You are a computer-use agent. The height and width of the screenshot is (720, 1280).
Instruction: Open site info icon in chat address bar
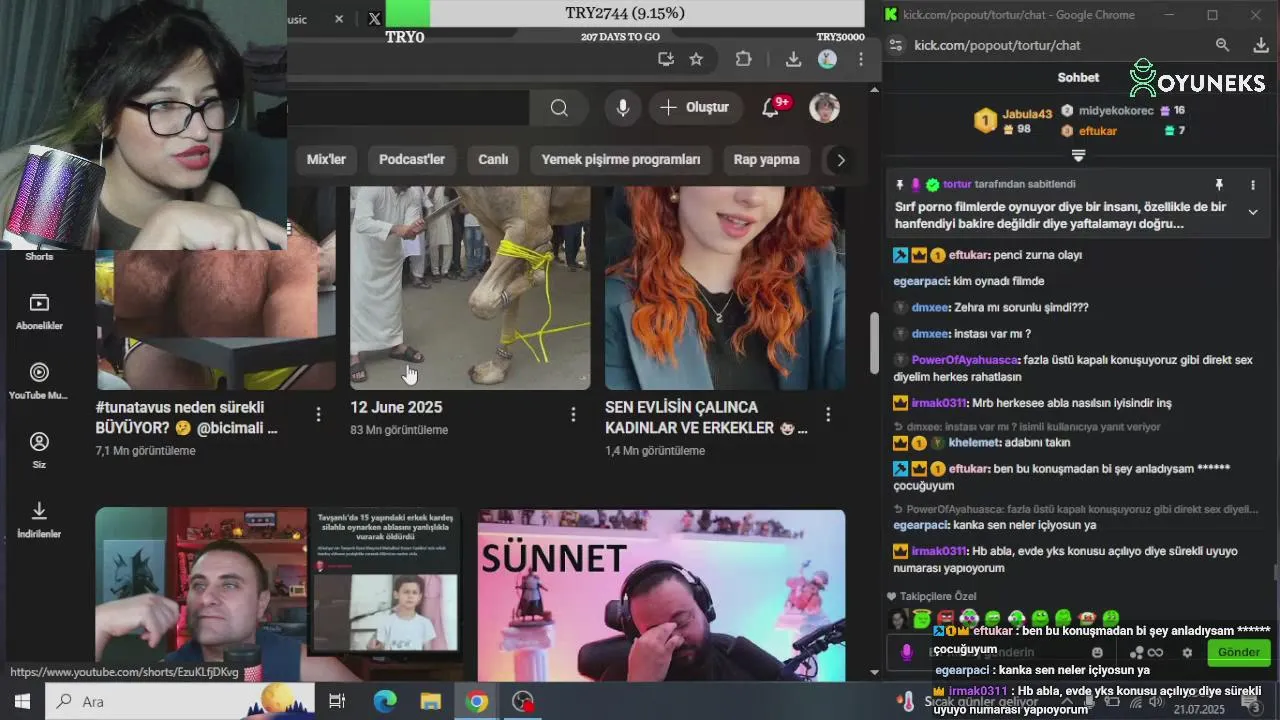[x=896, y=45]
